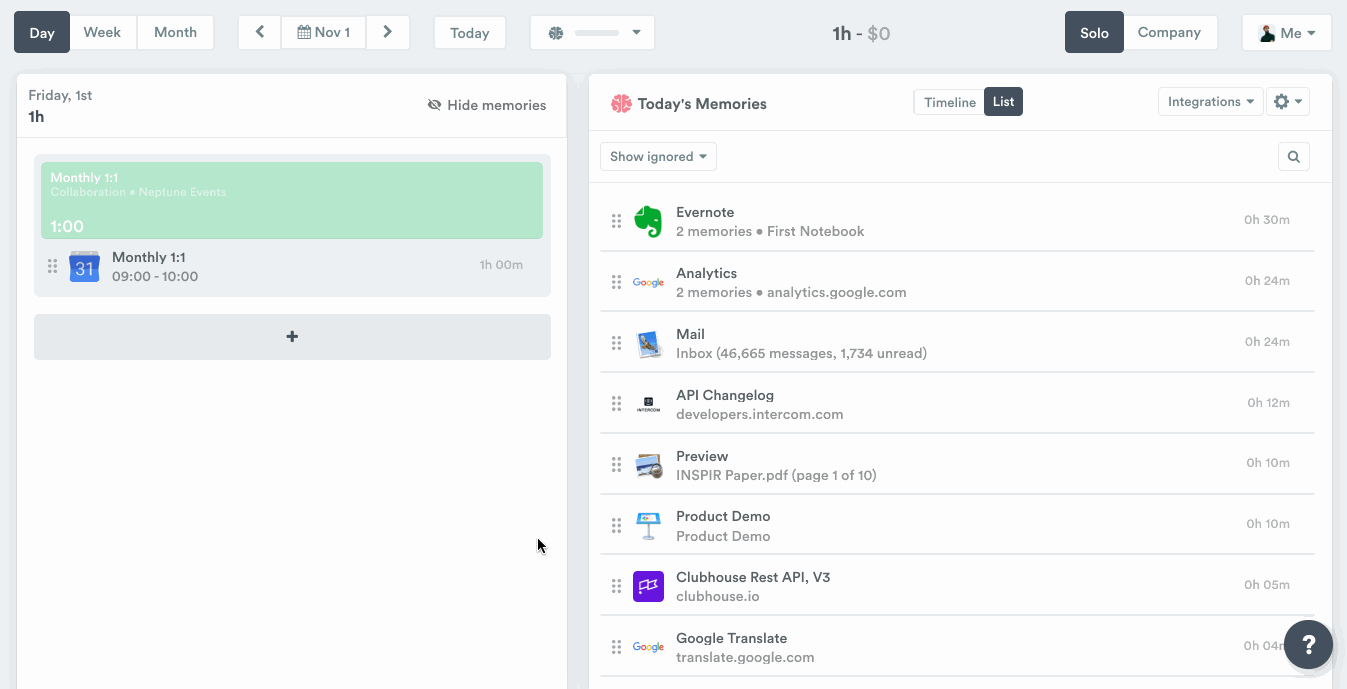Image resolution: width=1347 pixels, height=689 pixels.
Task: Open the Show ignored dropdown
Action: tap(658, 157)
